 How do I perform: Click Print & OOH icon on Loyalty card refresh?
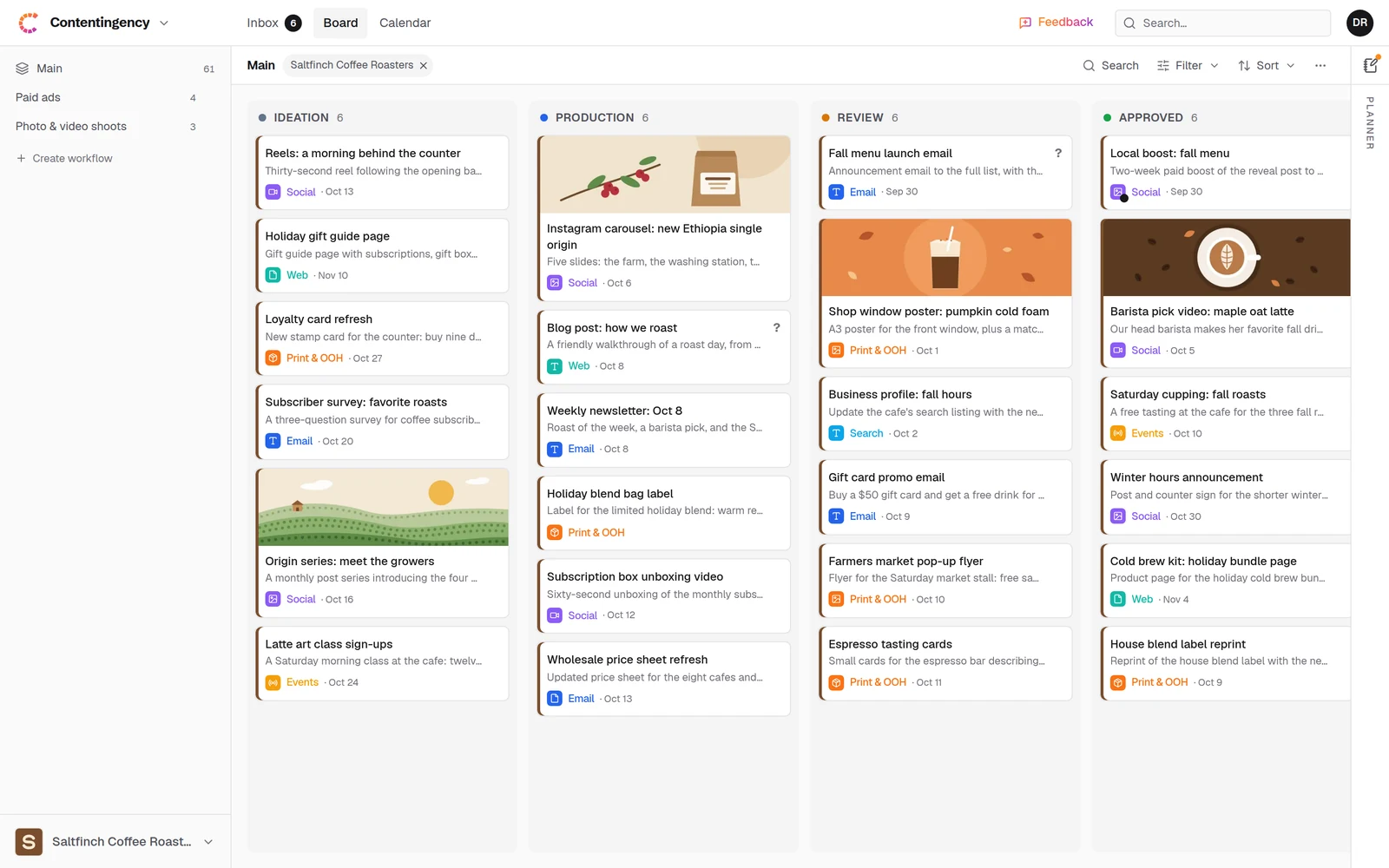(x=273, y=358)
